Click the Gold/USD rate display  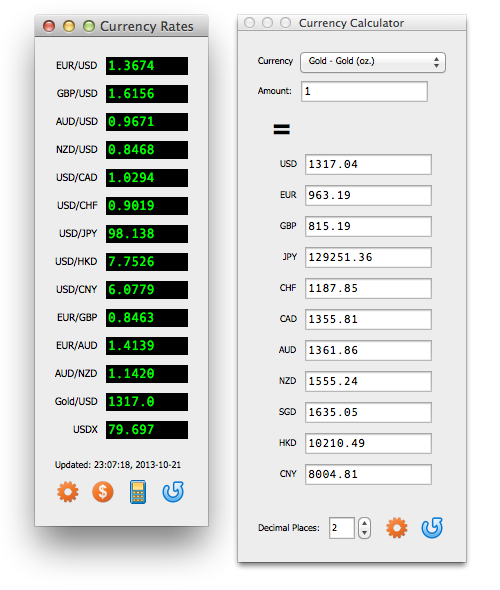click(x=147, y=402)
